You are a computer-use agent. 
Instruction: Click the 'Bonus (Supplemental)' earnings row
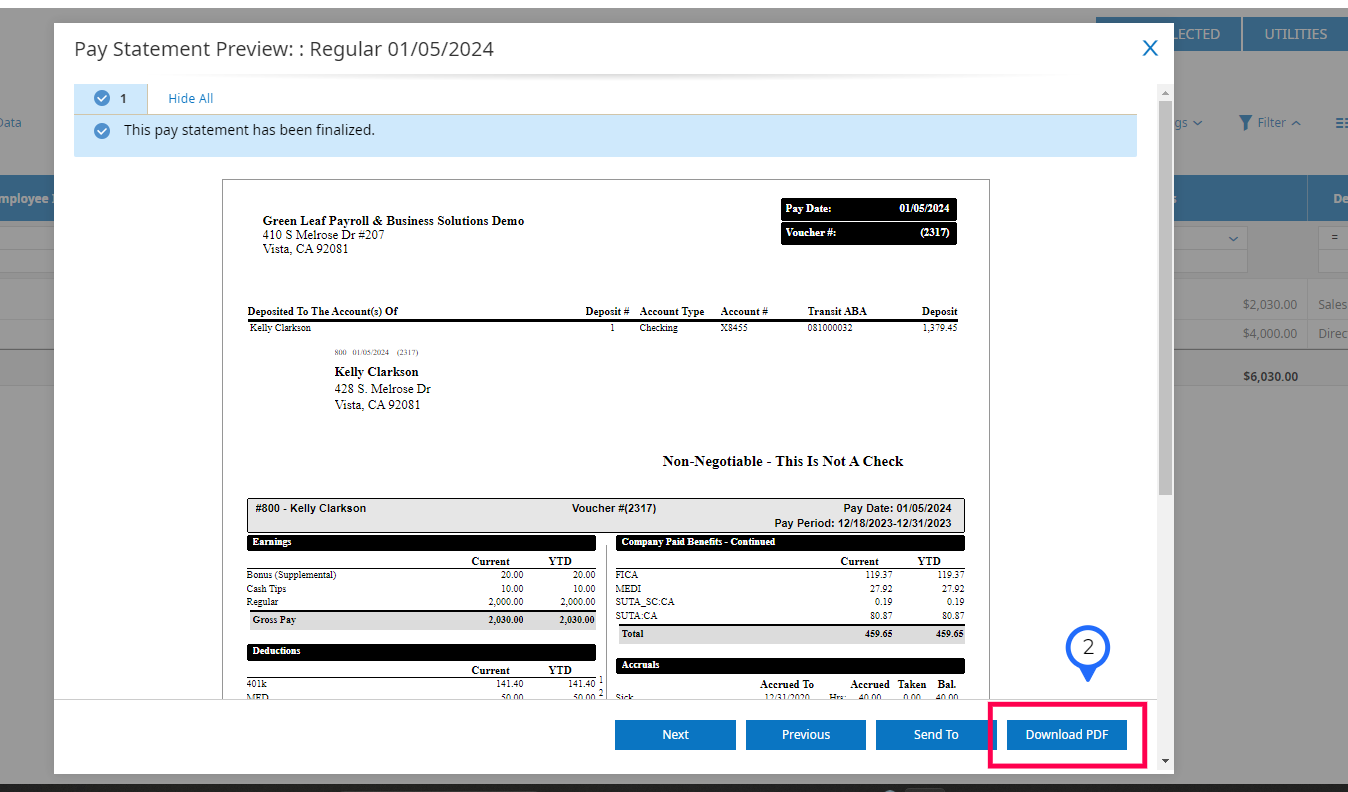tap(292, 575)
